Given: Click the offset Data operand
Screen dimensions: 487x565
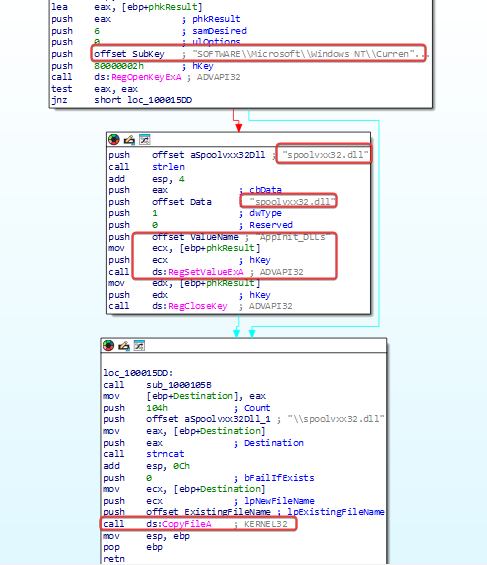Looking at the screenshot, I should click(x=182, y=202).
